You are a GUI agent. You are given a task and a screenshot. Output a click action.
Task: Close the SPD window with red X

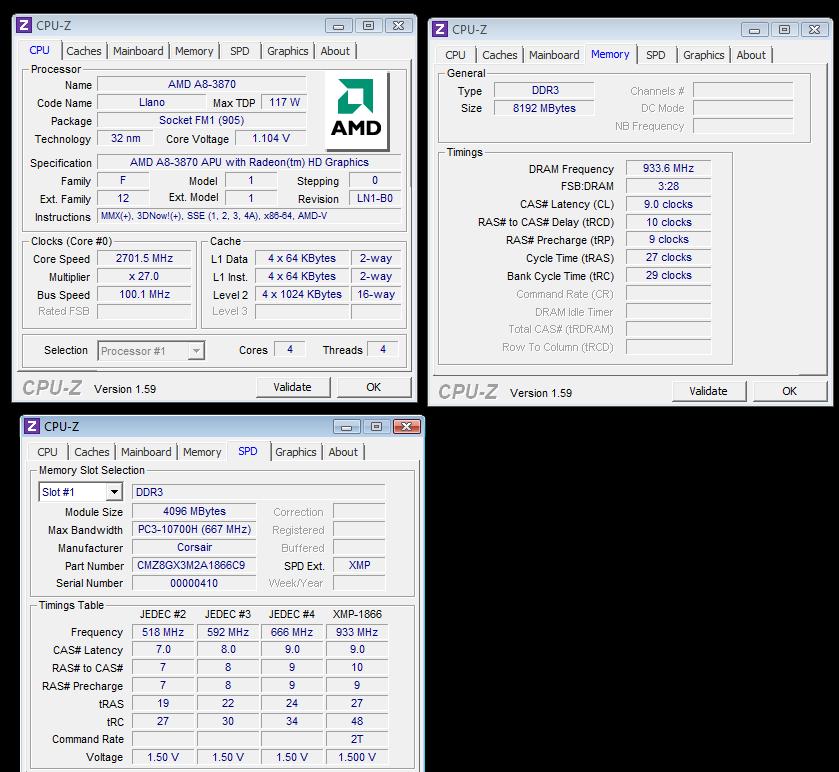[406, 426]
